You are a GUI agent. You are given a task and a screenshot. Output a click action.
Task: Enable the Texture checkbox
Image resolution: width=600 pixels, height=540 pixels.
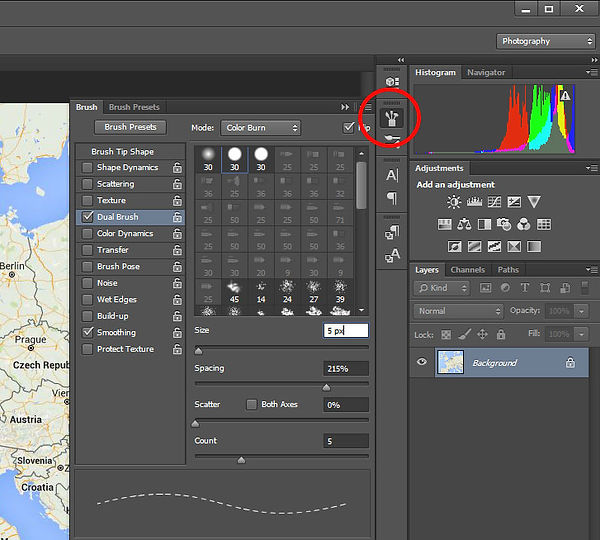[88, 201]
